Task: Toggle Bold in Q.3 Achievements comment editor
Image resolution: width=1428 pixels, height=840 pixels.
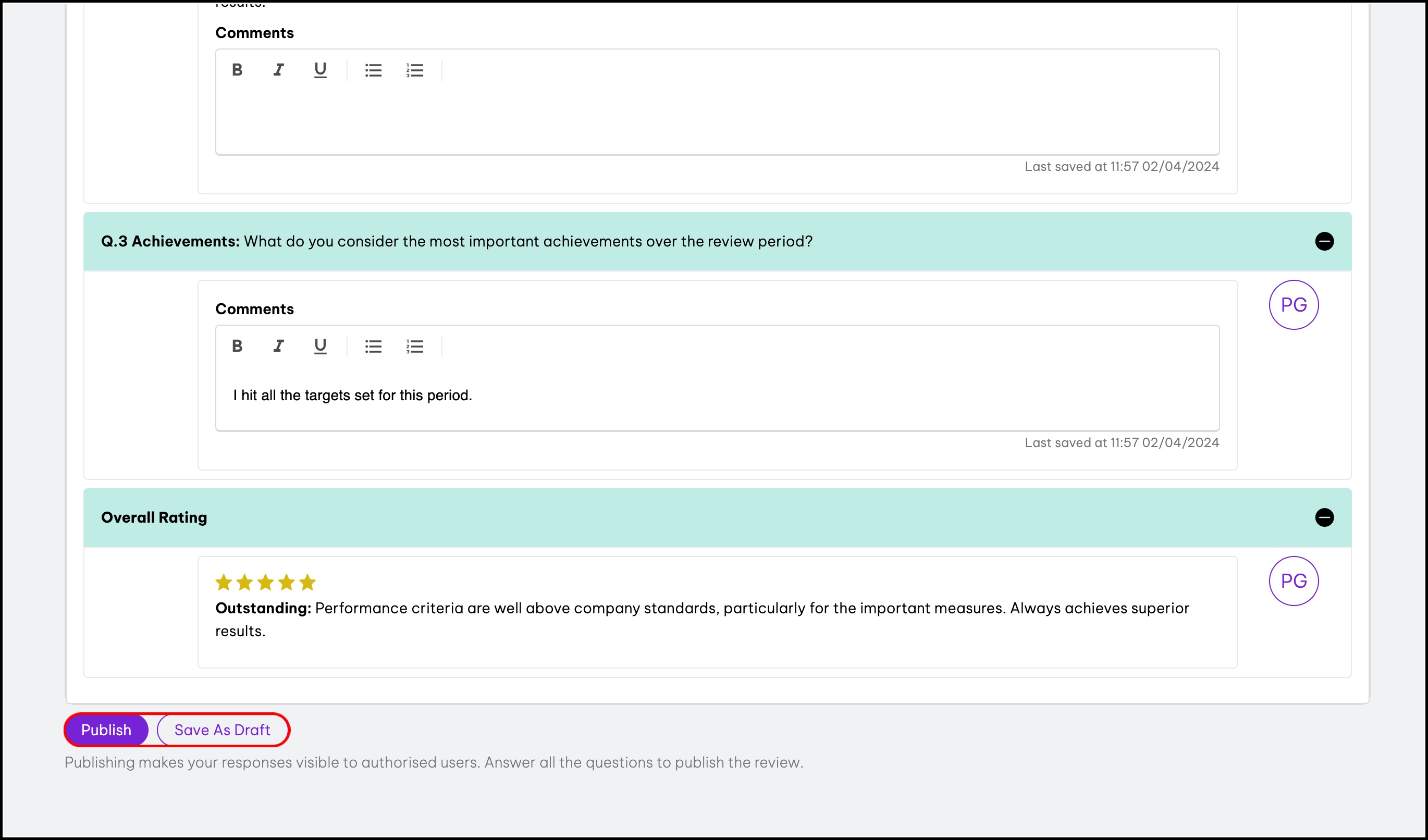Action: pyautogui.click(x=237, y=346)
